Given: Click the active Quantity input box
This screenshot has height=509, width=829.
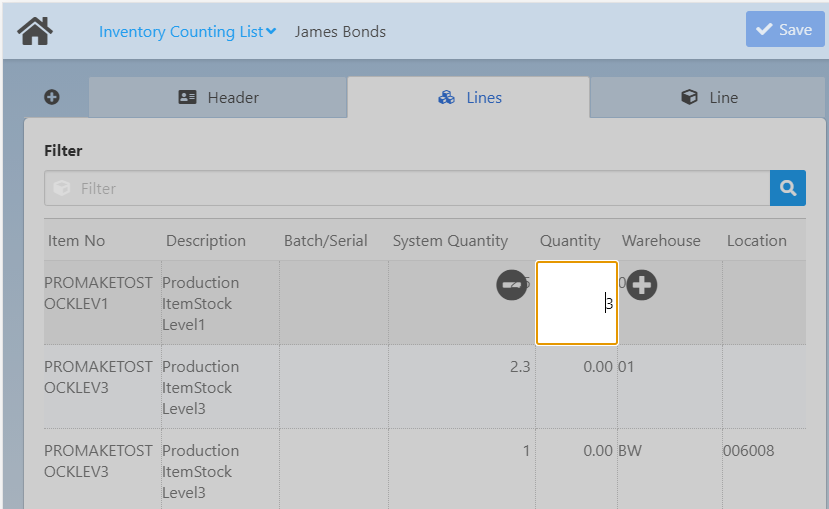Looking at the screenshot, I should pyautogui.click(x=577, y=303).
